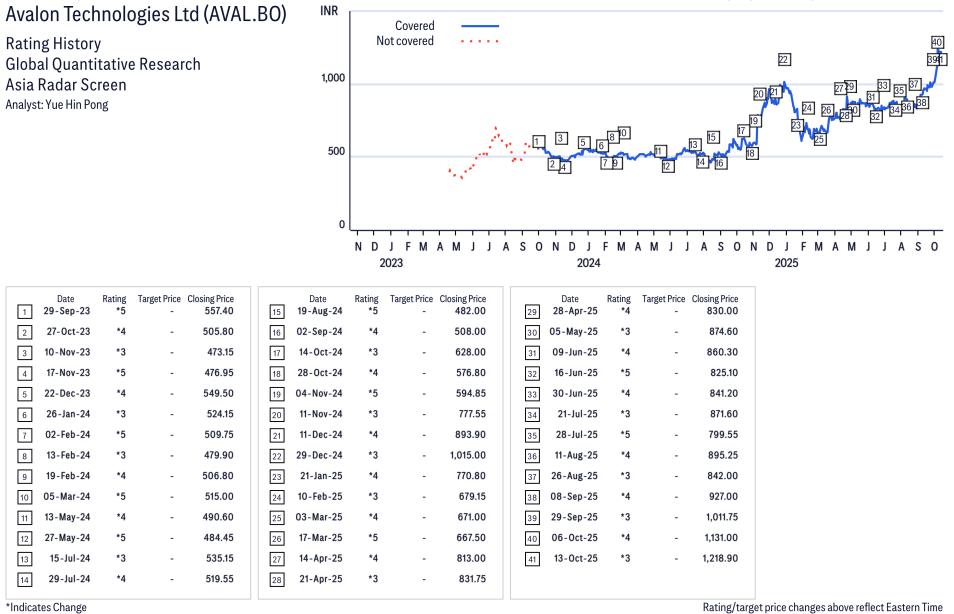This screenshot has width=954, height=614.
Task: Click chart marker 10 in early 2024
Action: tap(623, 133)
